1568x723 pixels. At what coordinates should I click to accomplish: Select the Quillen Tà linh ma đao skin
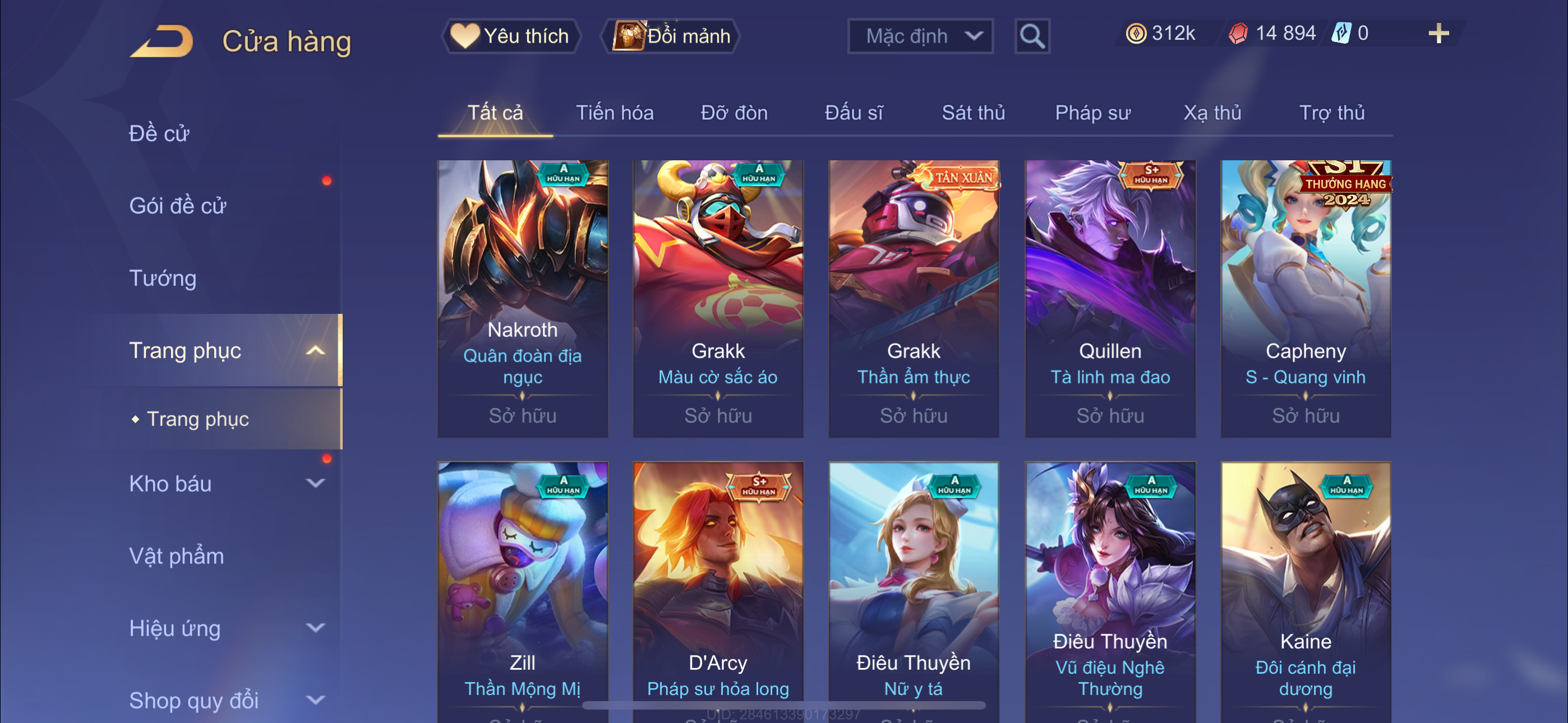1110,299
